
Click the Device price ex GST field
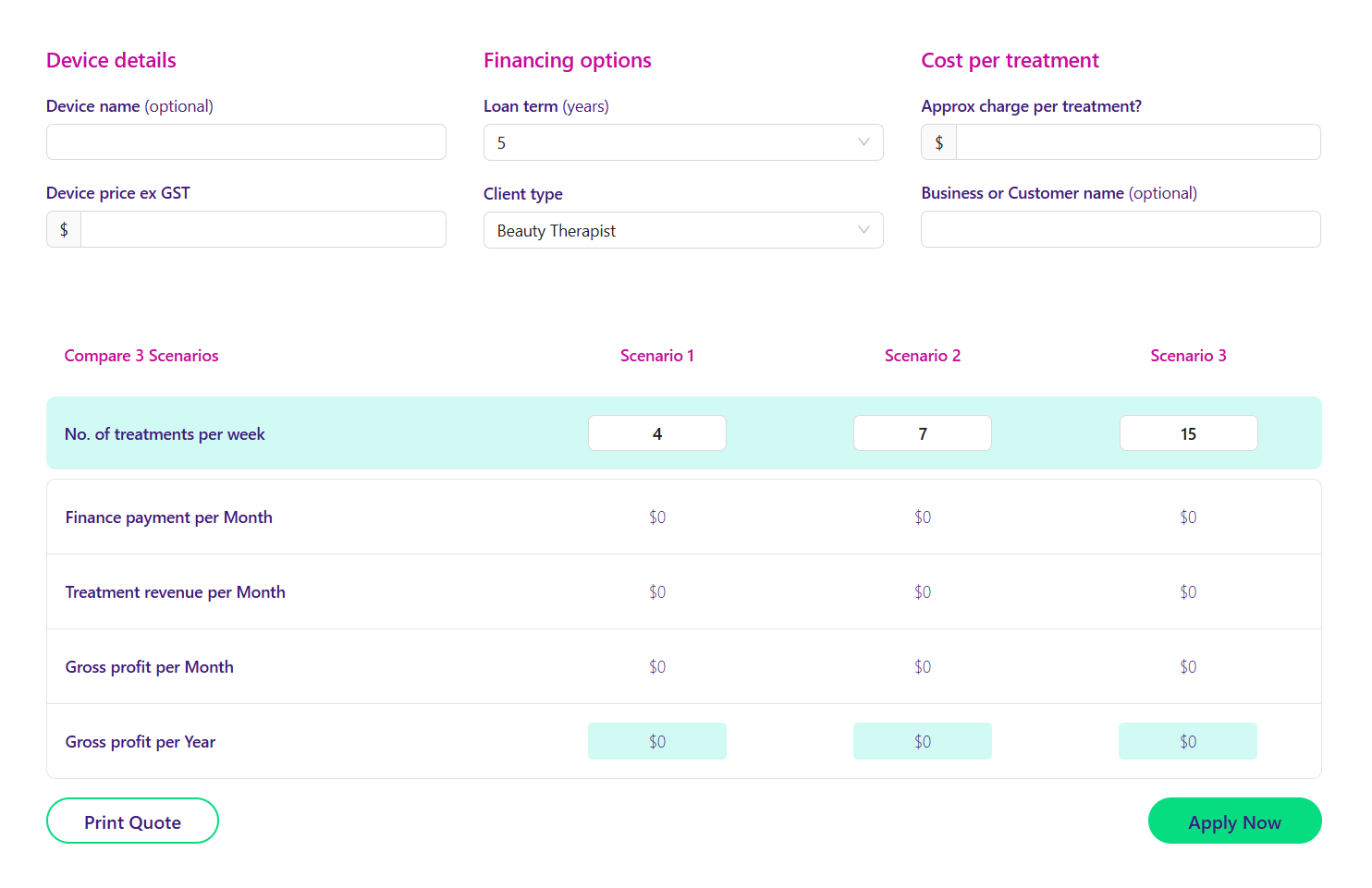tap(263, 228)
